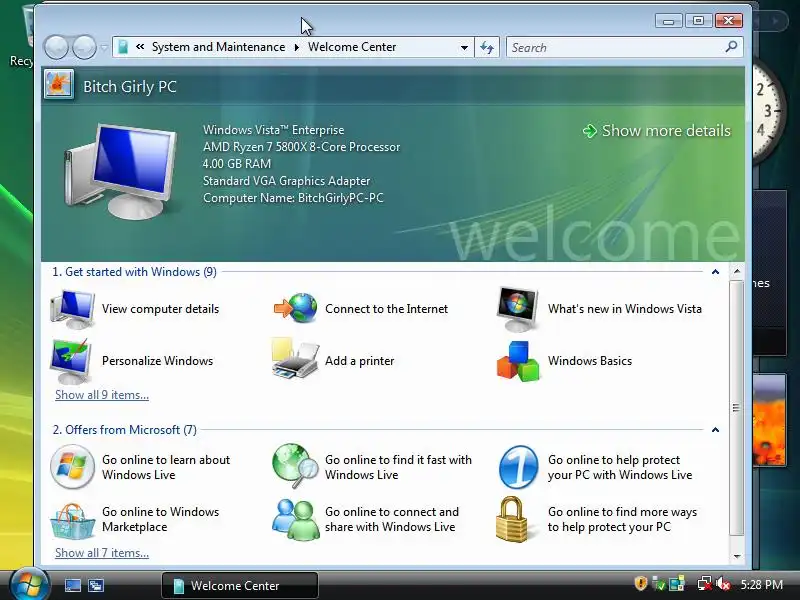Image resolution: width=800 pixels, height=600 pixels.
Task: Open the Windows Basics colored cubes icon
Action: tap(518, 361)
